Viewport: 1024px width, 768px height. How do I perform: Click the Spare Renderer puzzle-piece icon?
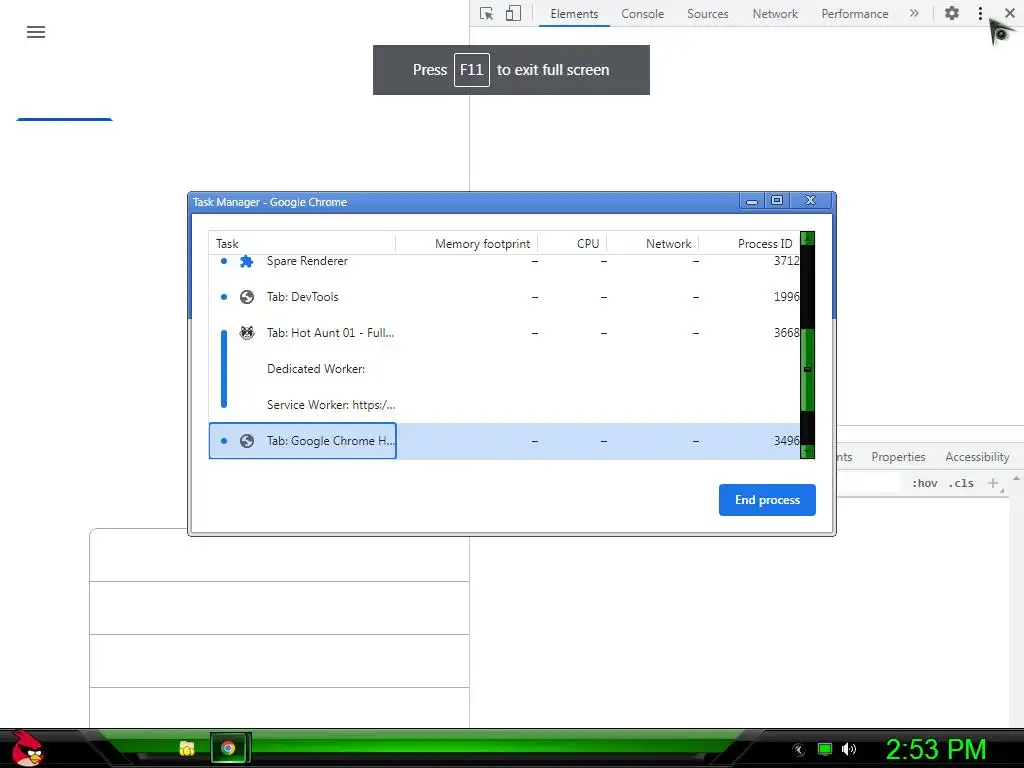click(246, 261)
